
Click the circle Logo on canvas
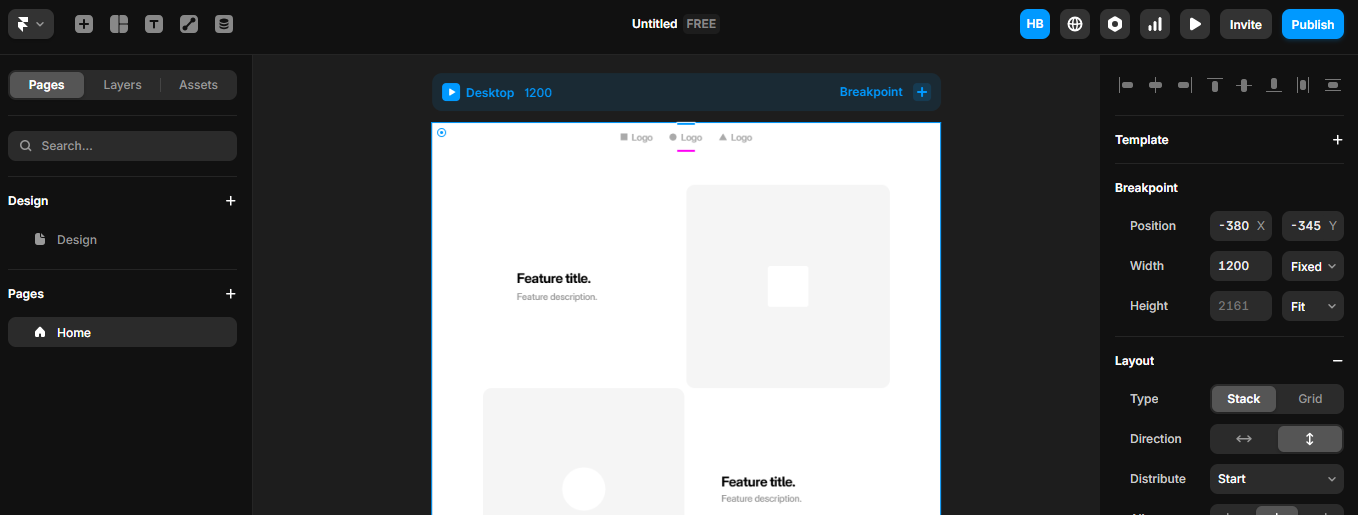(x=686, y=138)
